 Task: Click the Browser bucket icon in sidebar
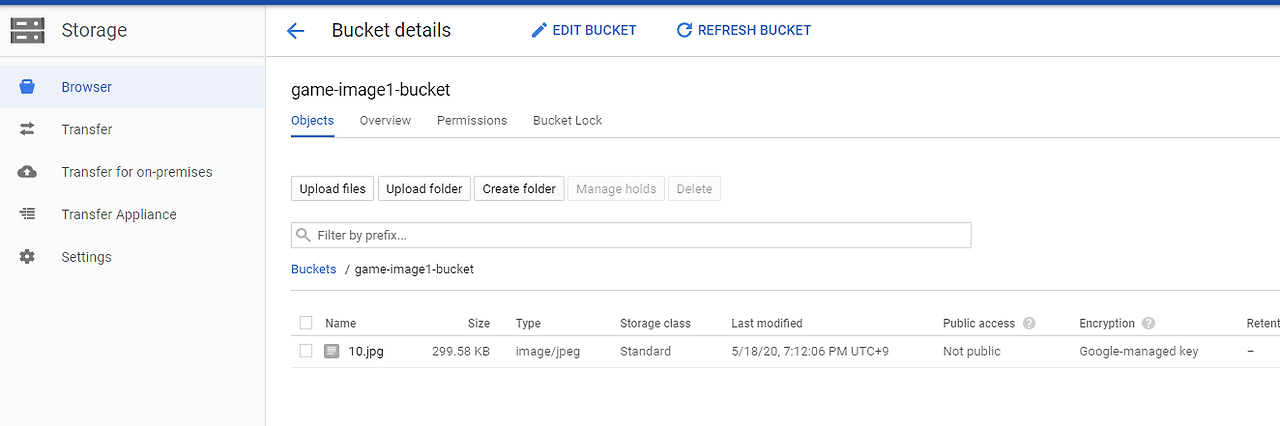[27, 87]
